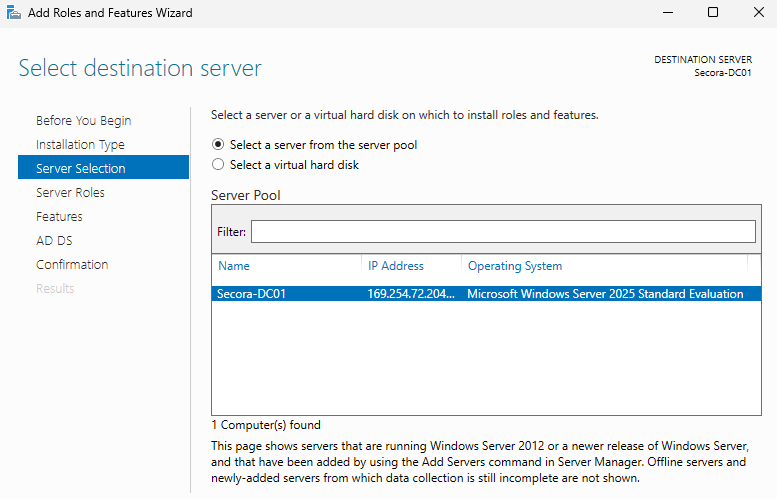Maximize the wizard window
This screenshot has height=499, width=777.
[x=713, y=13]
